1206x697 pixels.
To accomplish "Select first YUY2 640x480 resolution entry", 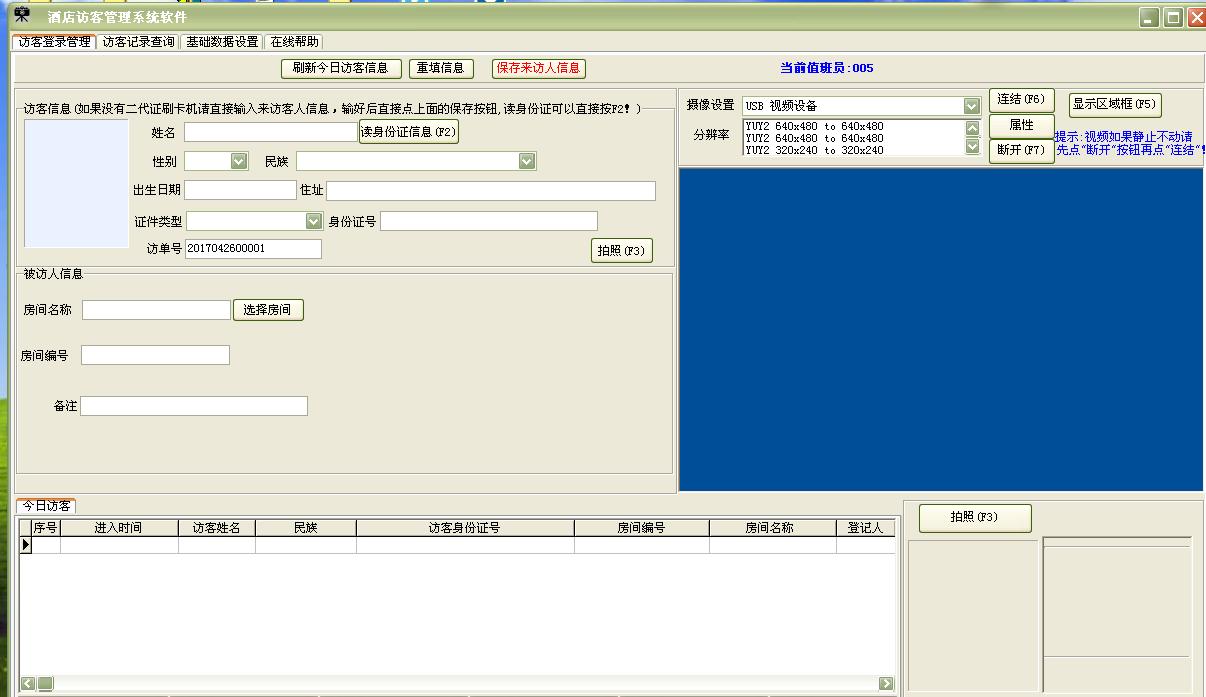I will [814, 126].
